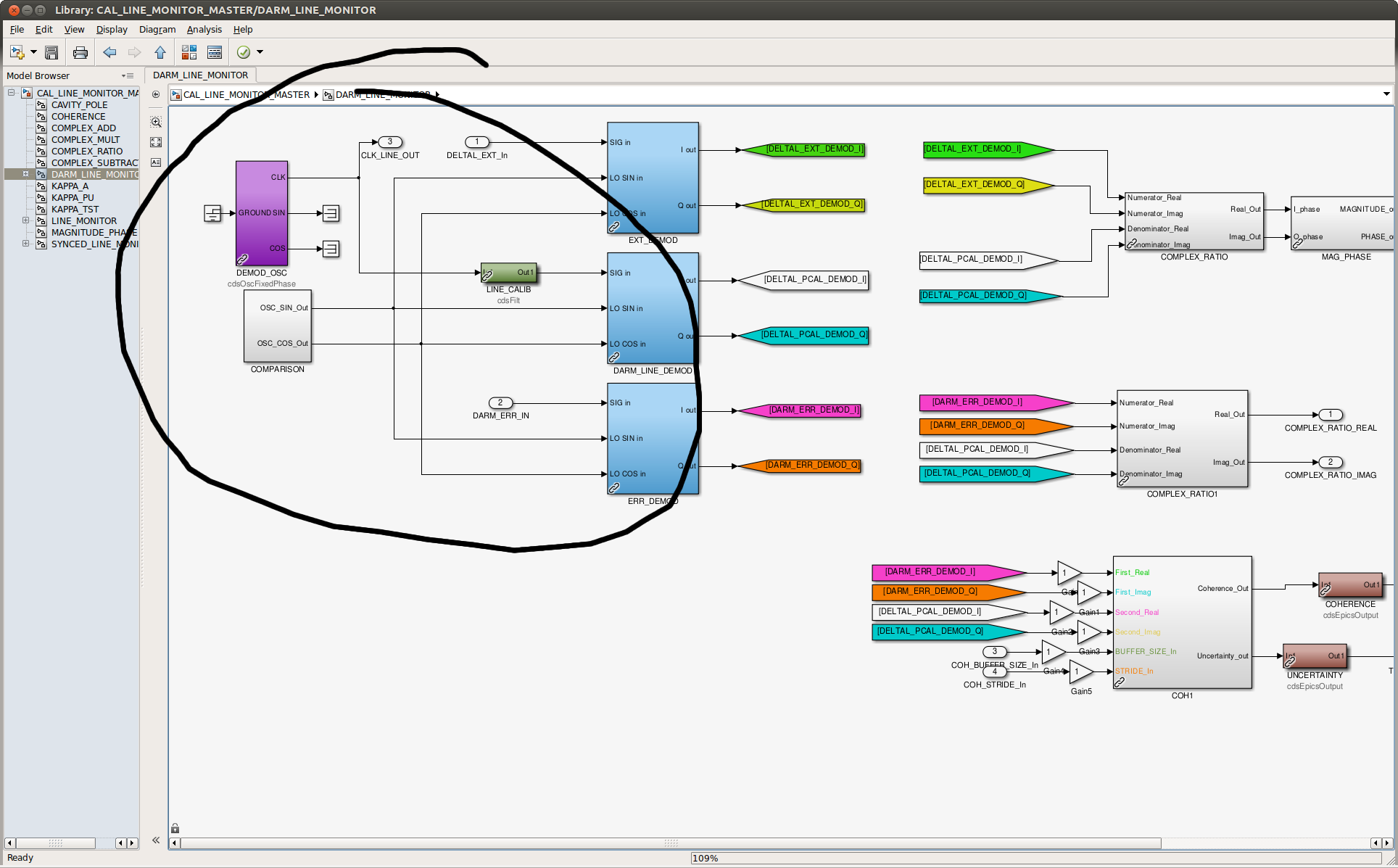This screenshot has width=1398, height=868.
Task: Select the DEMOD_OSC purple block
Action: [262, 213]
